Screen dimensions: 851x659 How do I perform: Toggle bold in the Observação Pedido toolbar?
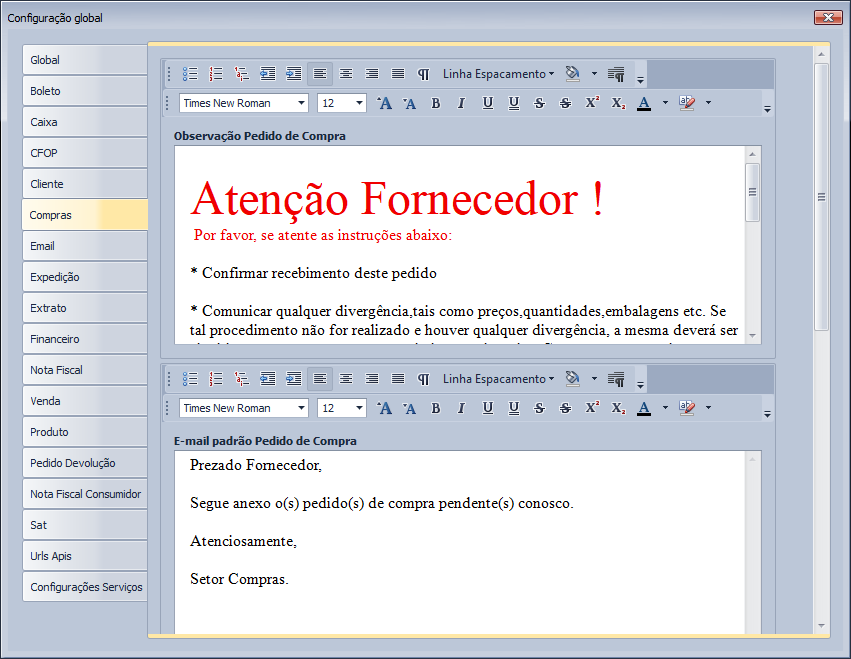point(436,103)
